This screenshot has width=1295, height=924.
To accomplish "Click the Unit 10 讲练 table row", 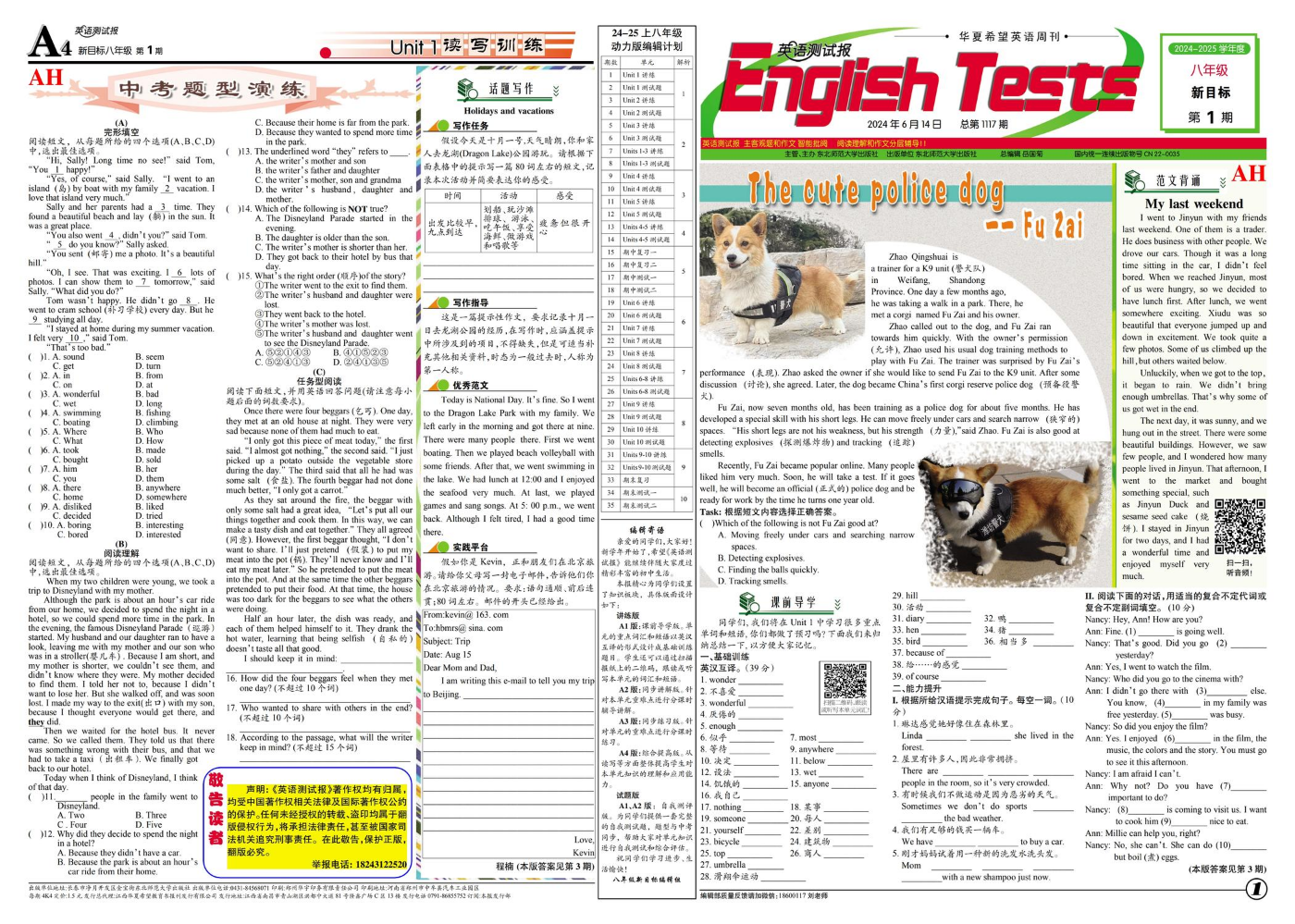I will 637,429.
